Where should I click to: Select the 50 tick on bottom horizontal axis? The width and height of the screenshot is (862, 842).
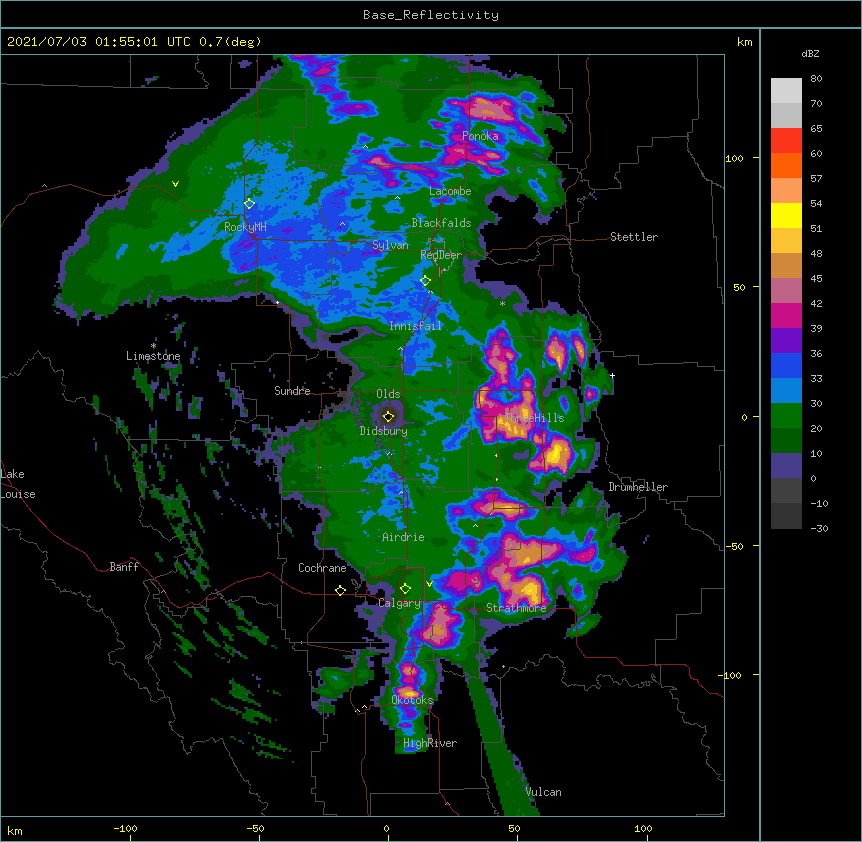pyautogui.click(x=514, y=828)
